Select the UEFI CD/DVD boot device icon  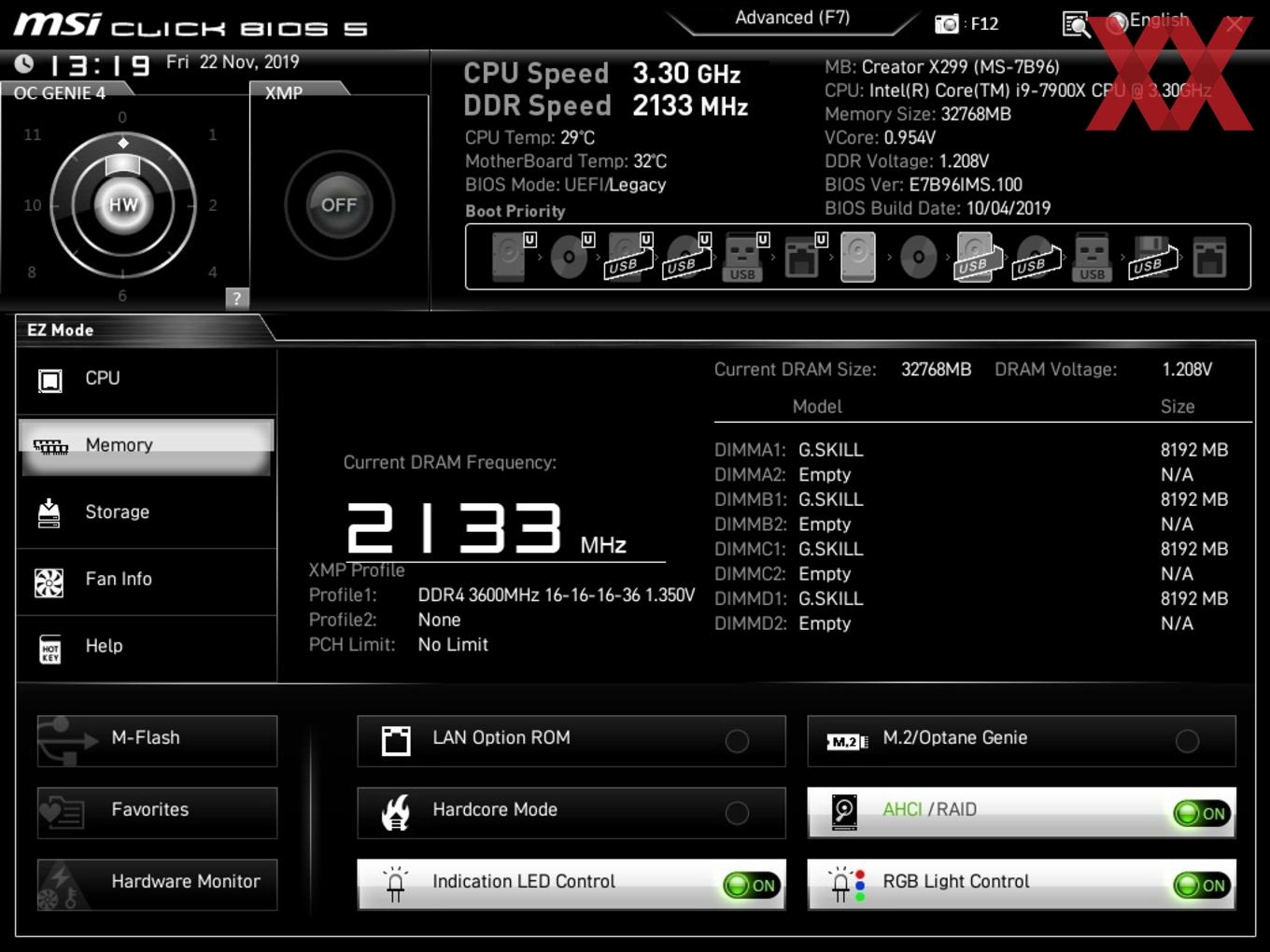tap(571, 257)
